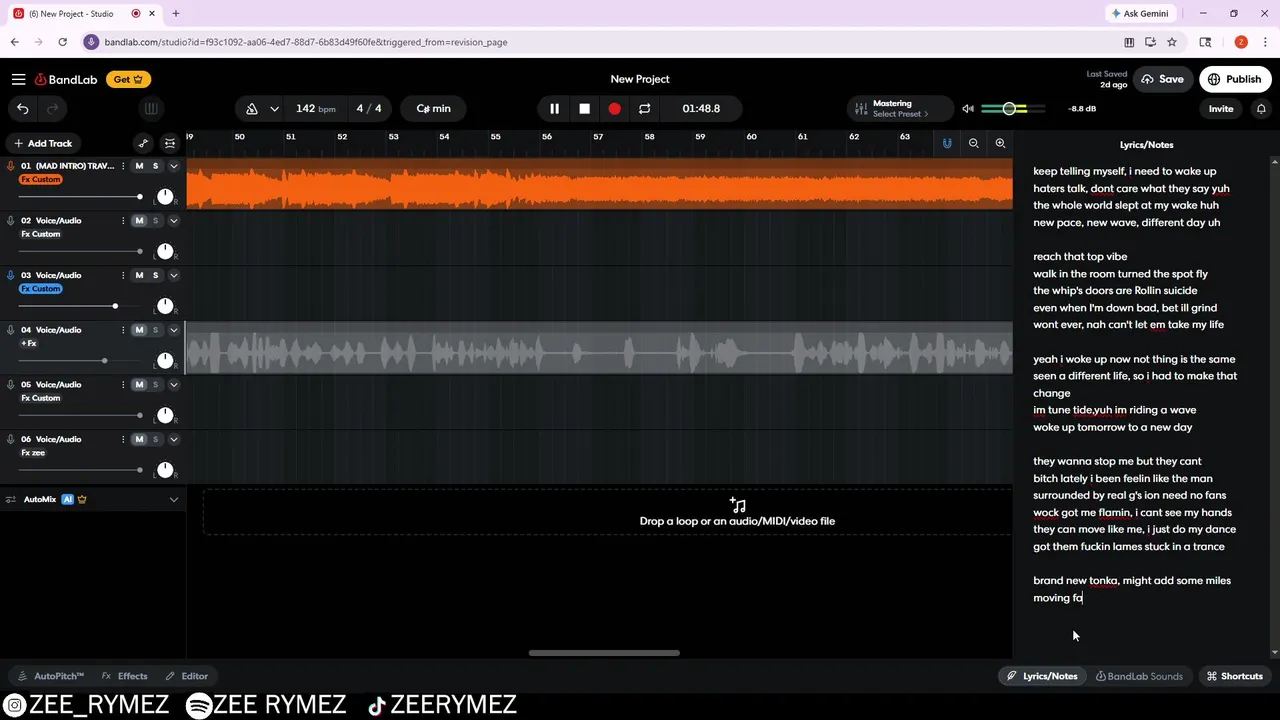This screenshot has width=1280, height=720.
Task: Open track 01 three-dot menu
Action: (x=123, y=166)
